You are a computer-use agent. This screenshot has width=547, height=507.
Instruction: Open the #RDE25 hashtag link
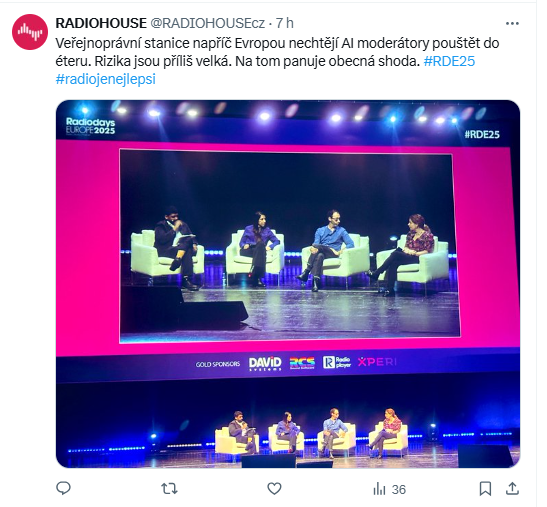point(449,61)
